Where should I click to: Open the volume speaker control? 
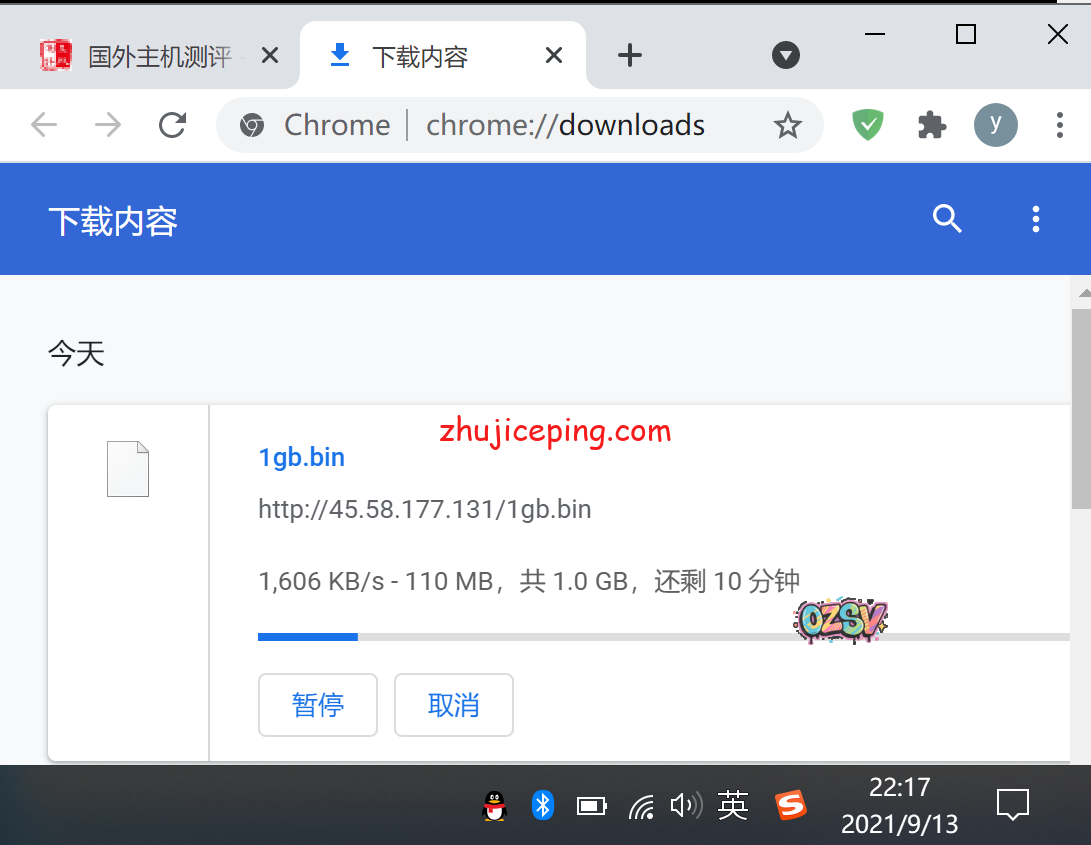click(x=685, y=805)
